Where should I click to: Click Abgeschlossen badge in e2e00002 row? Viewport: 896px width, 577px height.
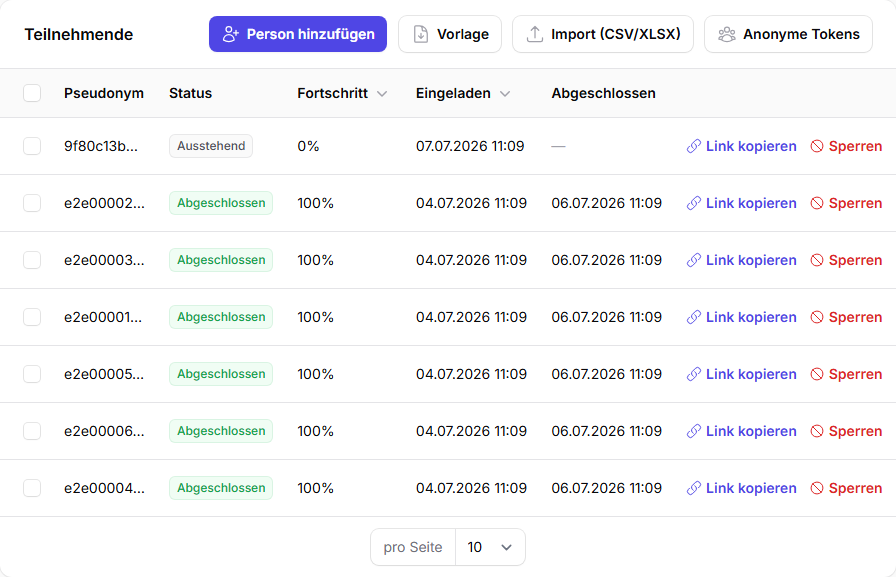pos(221,203)
